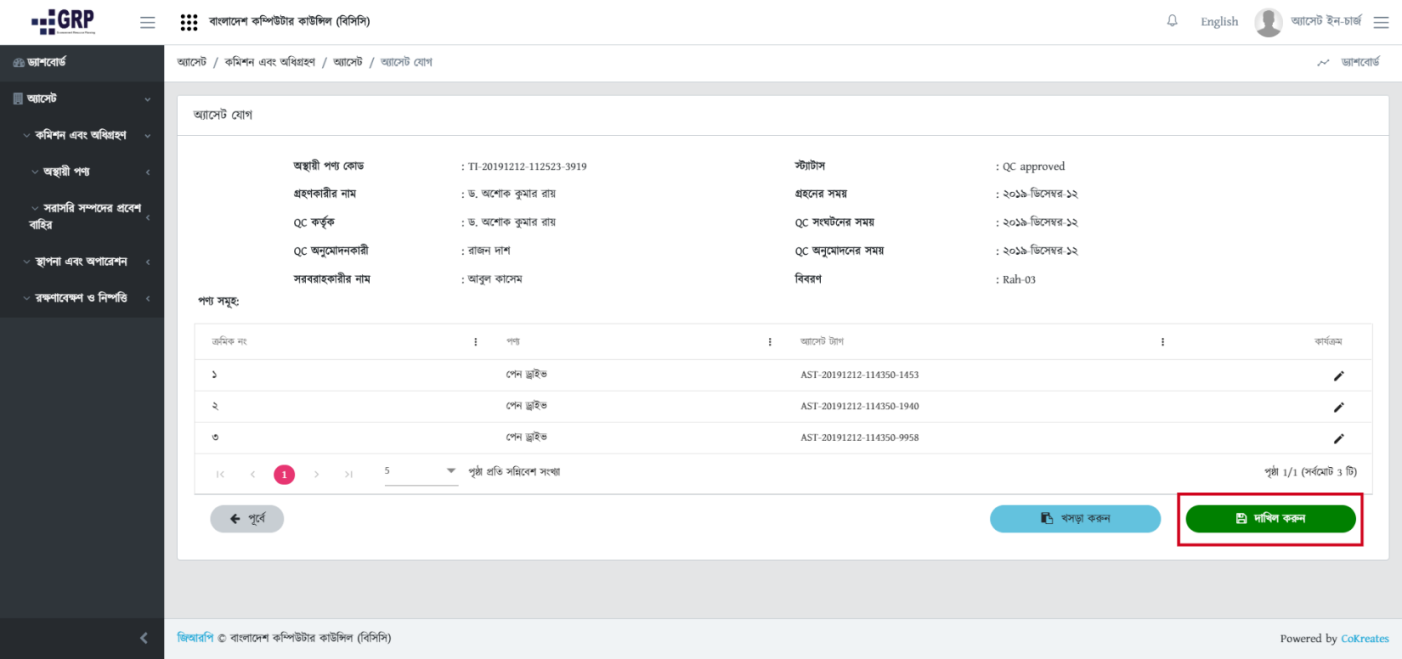The image size is (1402, 659).
Task: Click pencil icon for asset AST-20191212-114350-1940
Action: pos(1338,407)
